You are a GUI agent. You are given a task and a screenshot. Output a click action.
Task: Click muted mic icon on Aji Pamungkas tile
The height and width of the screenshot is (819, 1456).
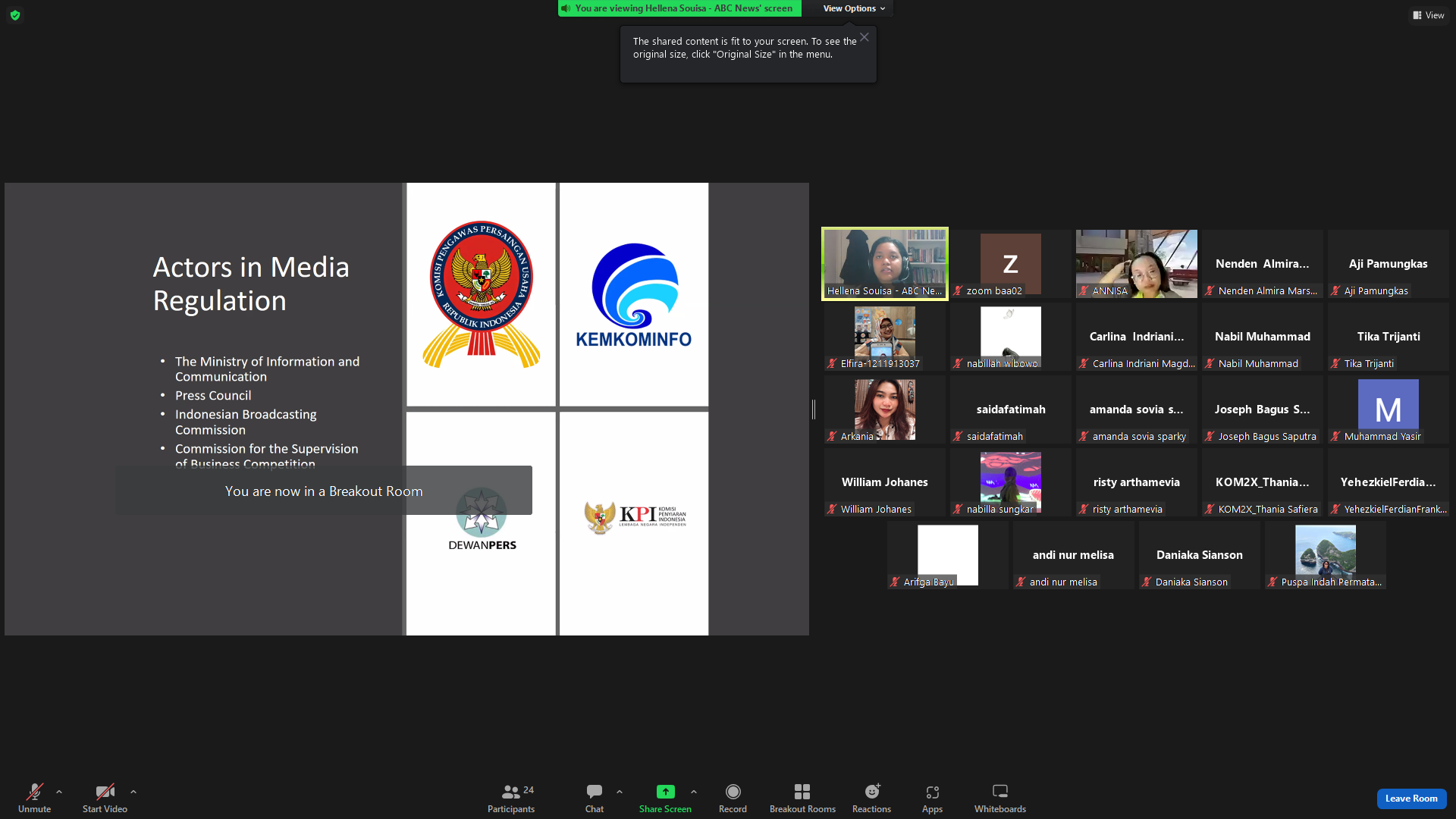(x=1335, y=290)
